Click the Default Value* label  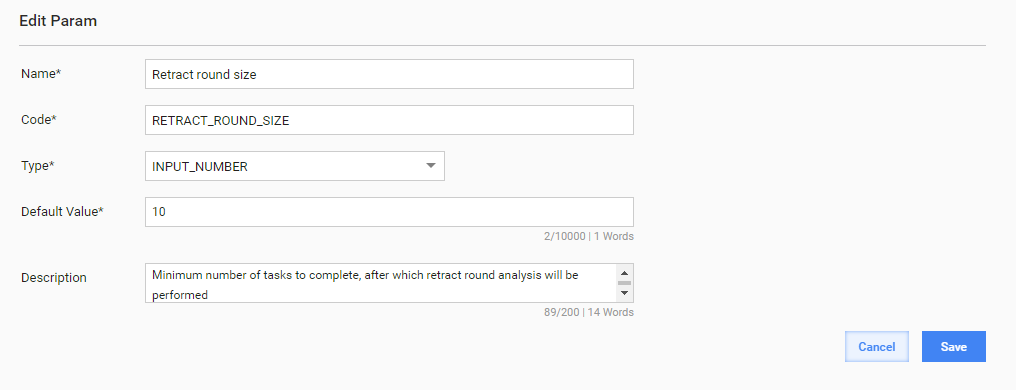pyautogui.click(x=62, y=212)
